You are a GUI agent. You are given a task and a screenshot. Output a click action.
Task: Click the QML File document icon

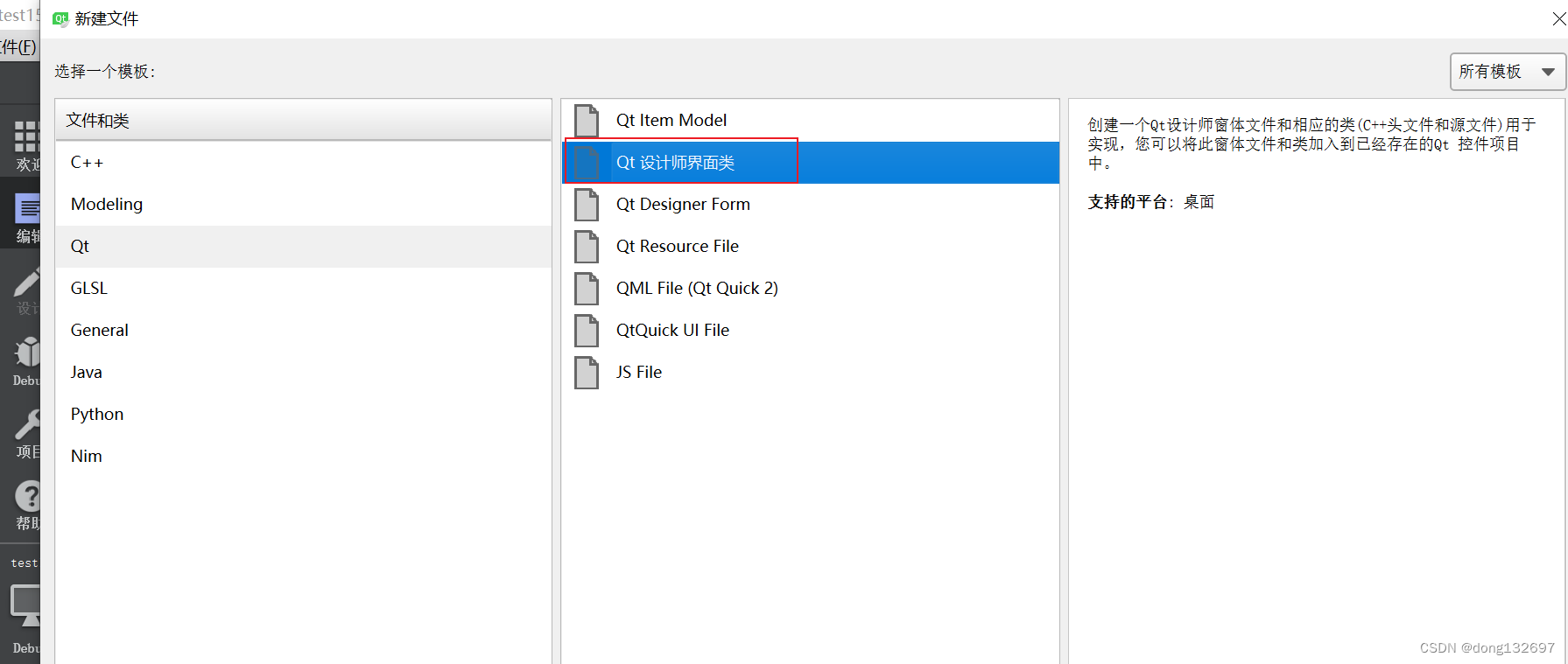pos(587,289)
